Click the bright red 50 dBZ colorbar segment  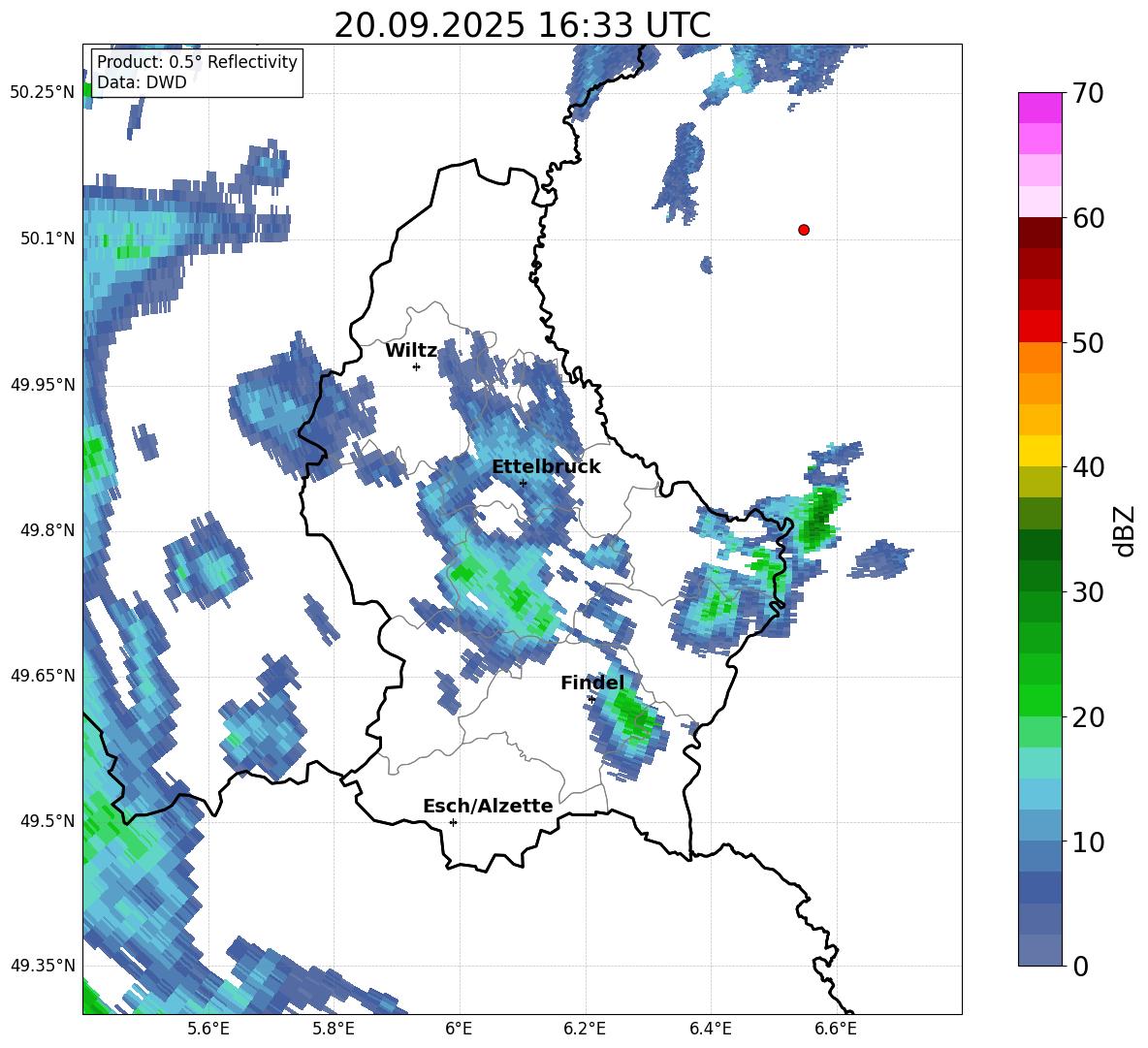click(1039, 327)
